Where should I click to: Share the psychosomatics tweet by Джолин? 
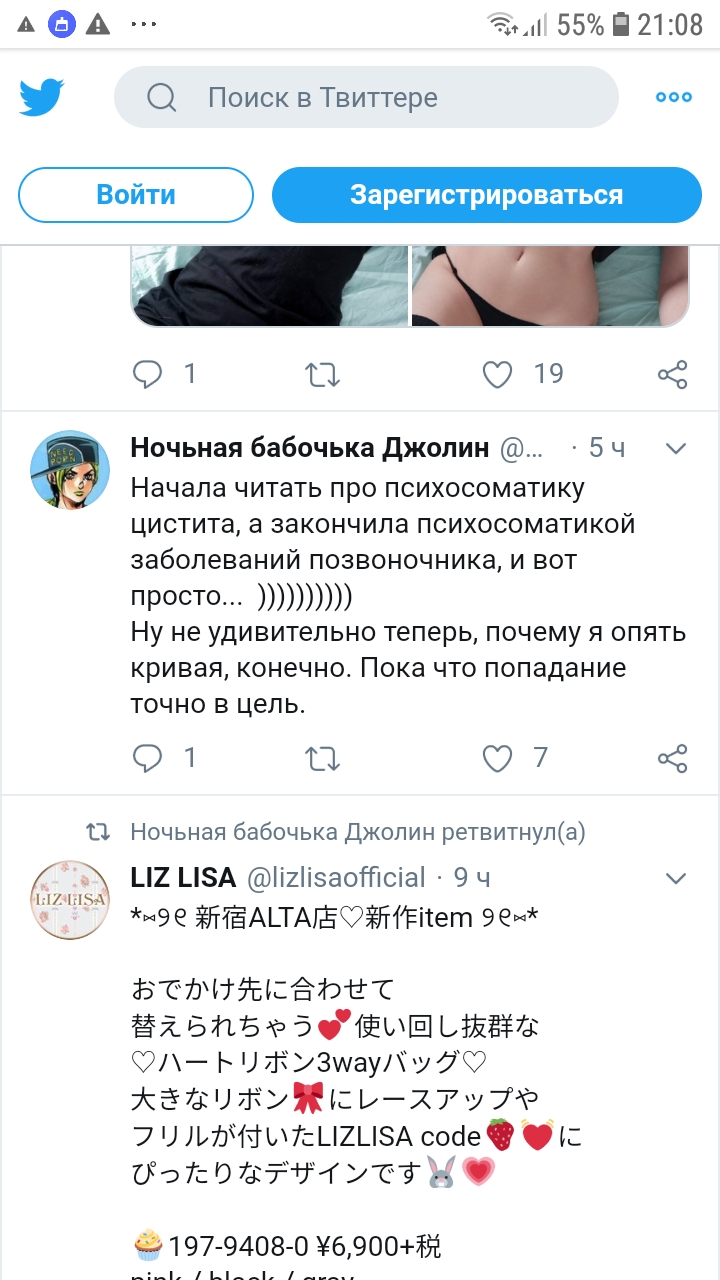point(672,759)
